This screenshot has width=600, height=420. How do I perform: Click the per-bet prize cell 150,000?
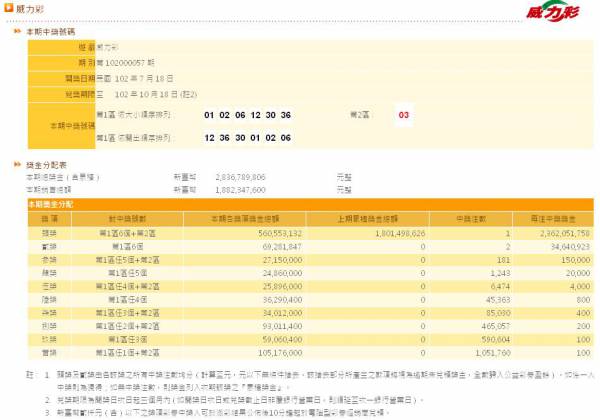(x=576, y=260)
